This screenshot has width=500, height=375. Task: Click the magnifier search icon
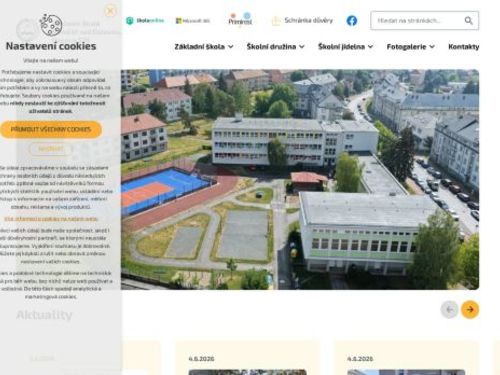[468, 21]
